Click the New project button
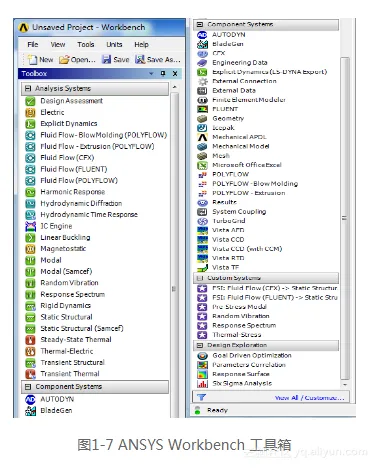Image resolution: width=378 pixels, height=469 pixels. [40, 60]
